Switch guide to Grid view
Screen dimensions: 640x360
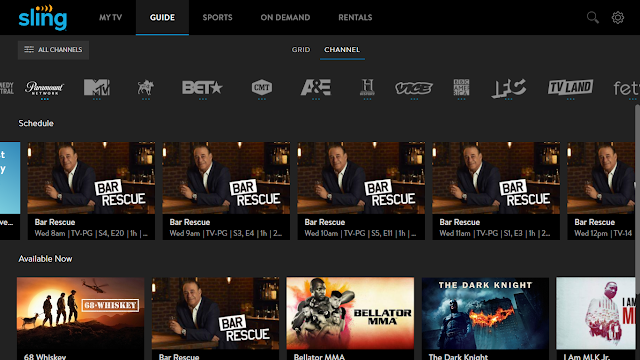pyautogui.click(x=301, y=49)
